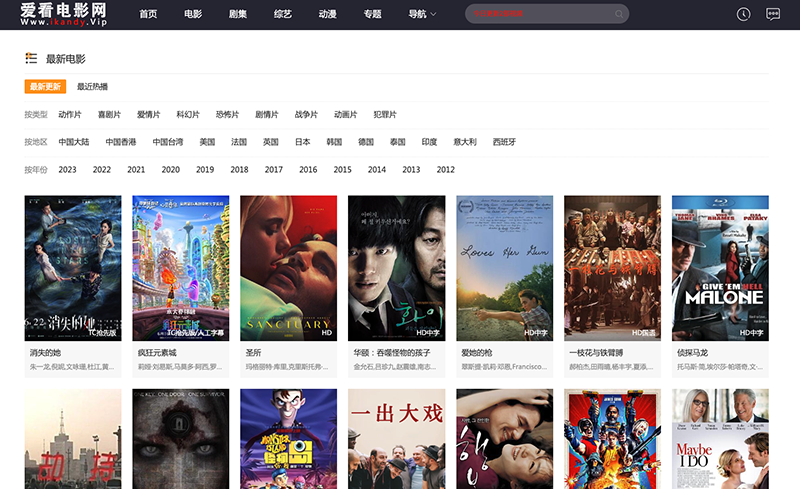This screenshot has width=800, height=489.
Task: Open the watch history clock icon
Action: (743, 14)
